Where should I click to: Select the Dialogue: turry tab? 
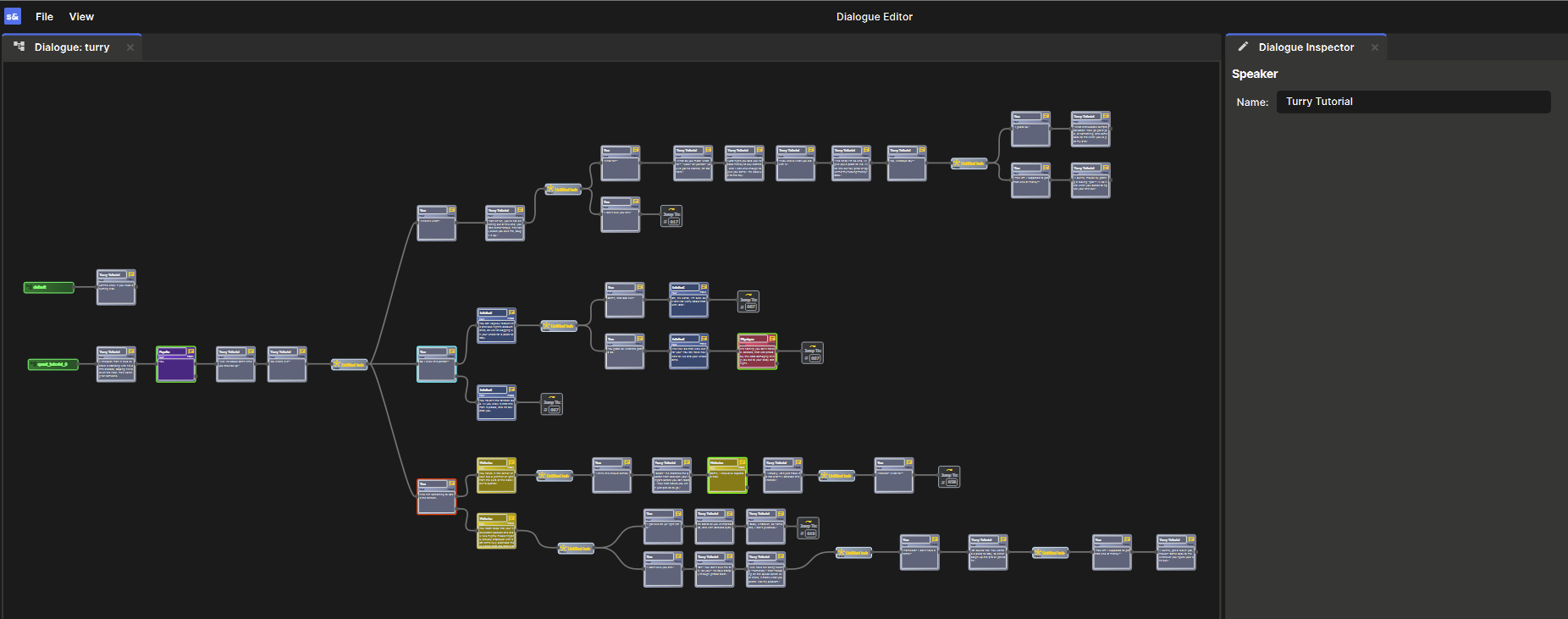(72, 47)
